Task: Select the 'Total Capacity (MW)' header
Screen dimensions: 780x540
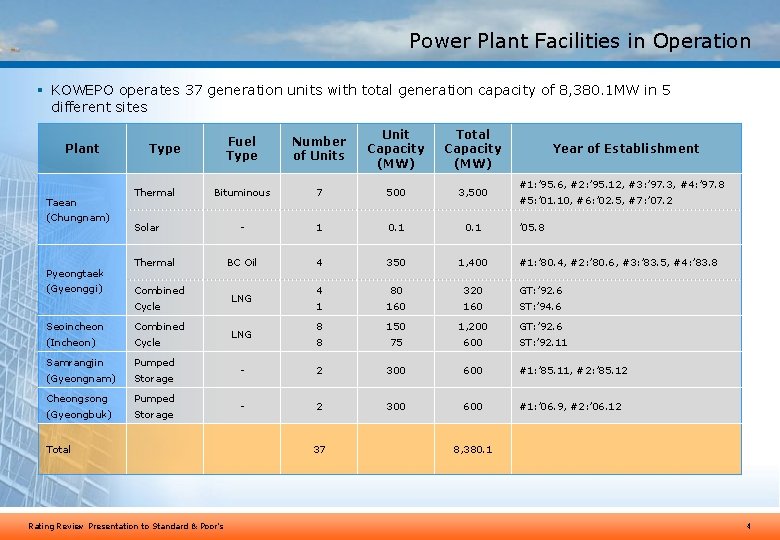Action: pos(473,148)
